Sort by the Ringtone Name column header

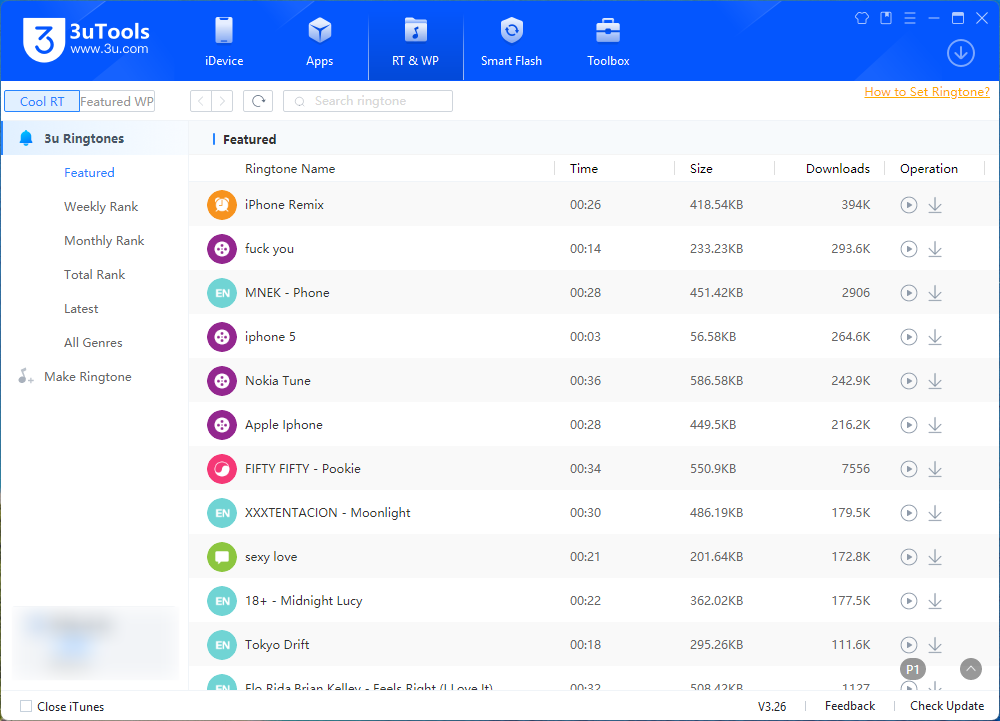pos(290,168)
